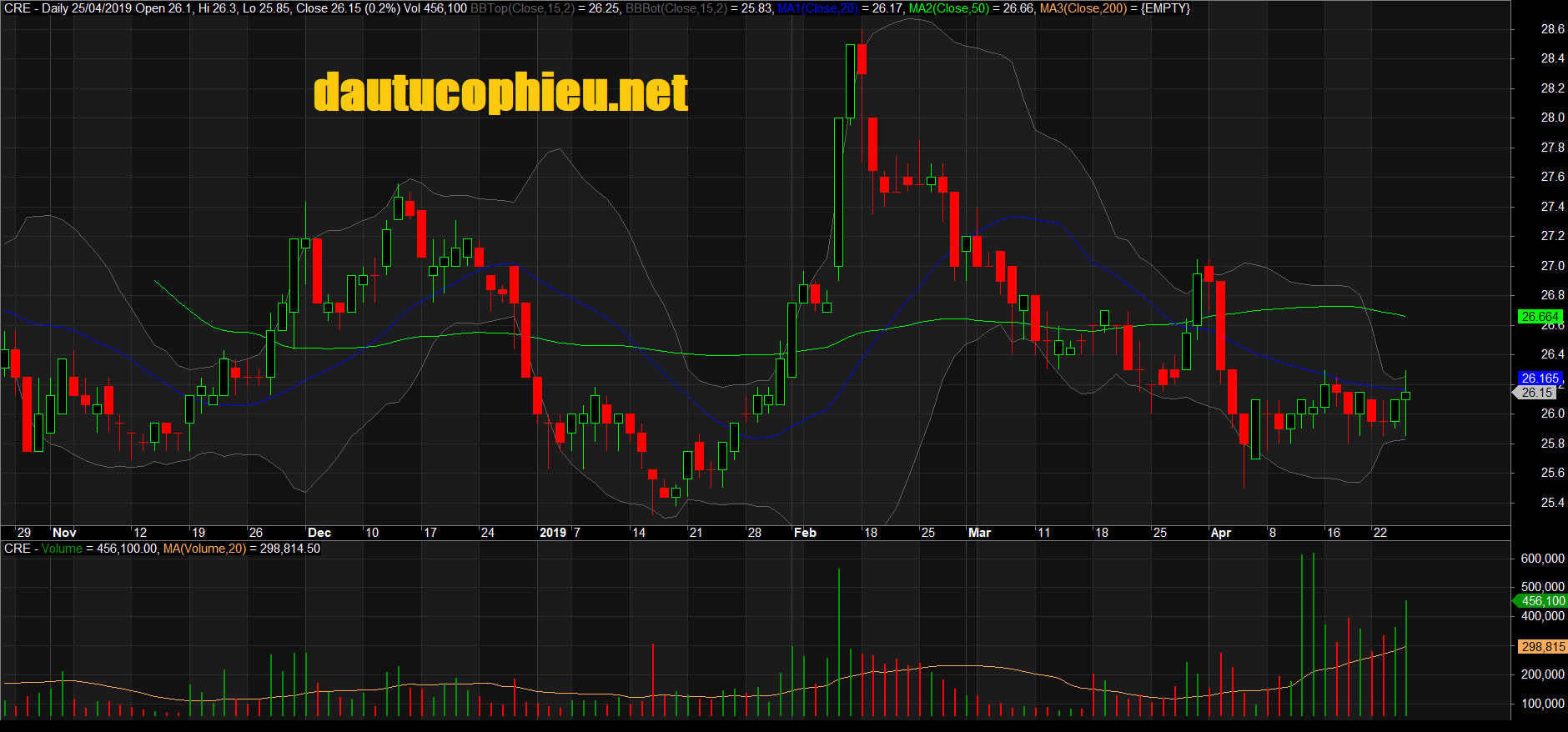This screenshot has height=732, width=1568.
Task: Click the blue MA1(Close,20) indicator label
Action: coord(817,8)
